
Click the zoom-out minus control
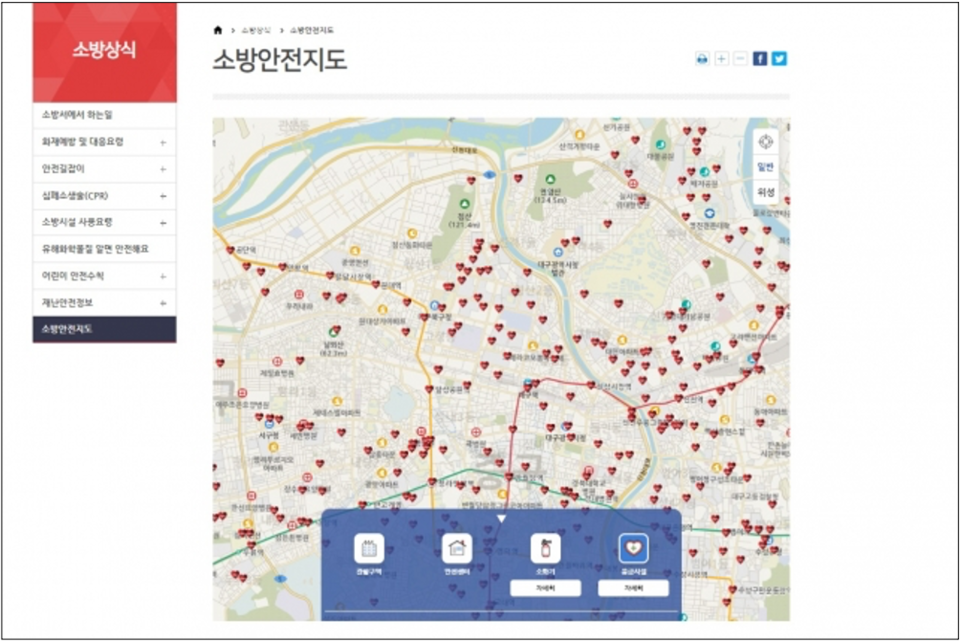tap(738, 58)
